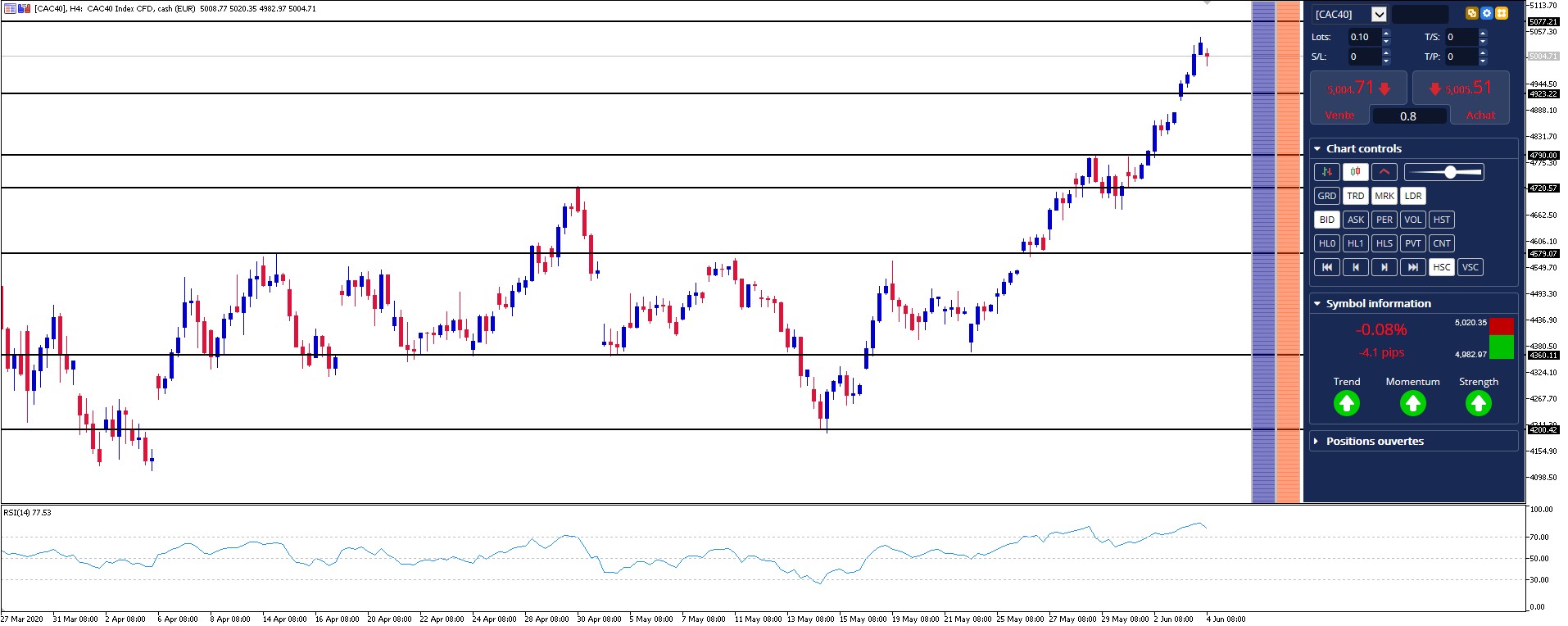Image resolution: width=1568 pixels, height=626 pixels.
Task: Click the Lots input field
Action: (x=1363, y=37)
